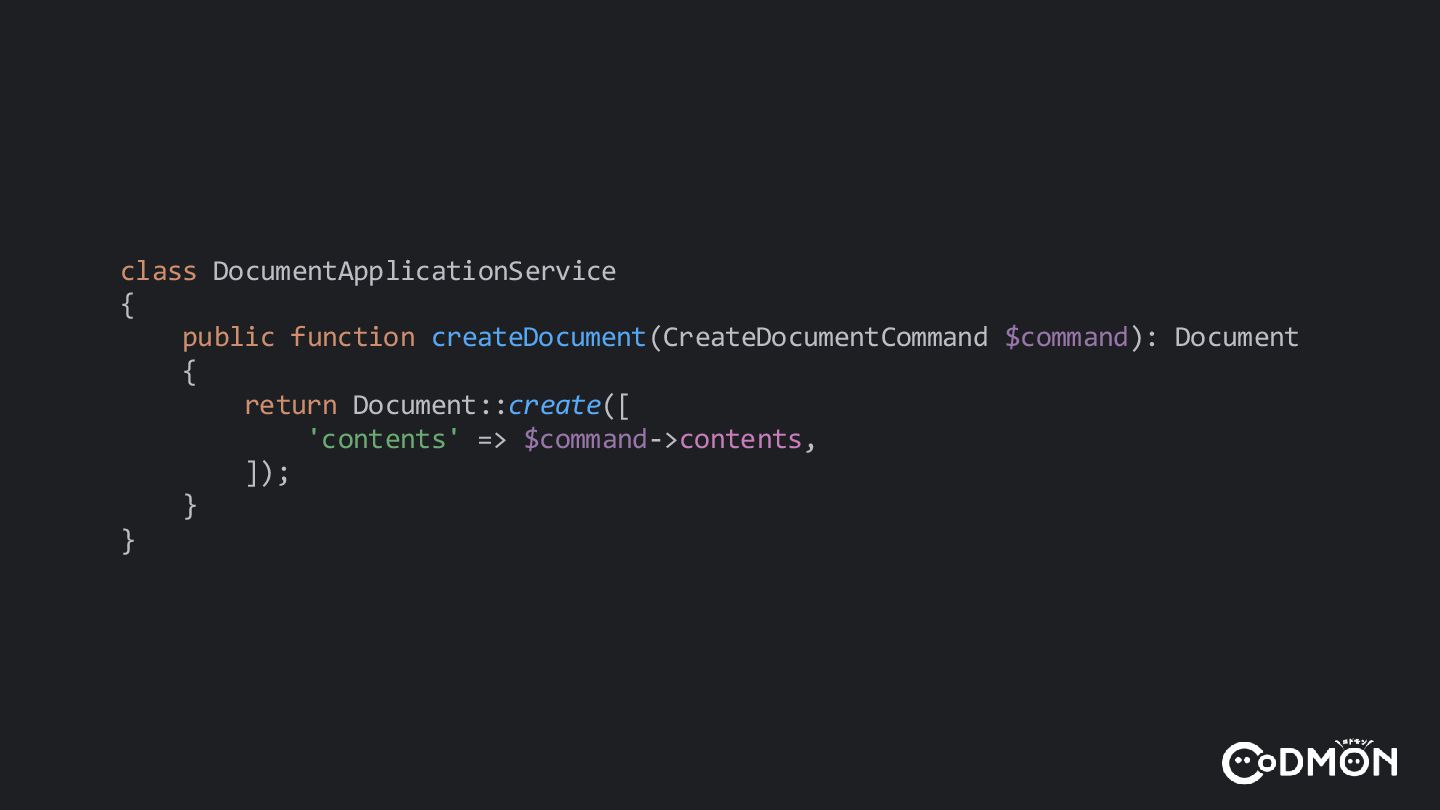Click the 'public' keyword
Viewport: 1440px width, 810px height.
pos(228,338)
